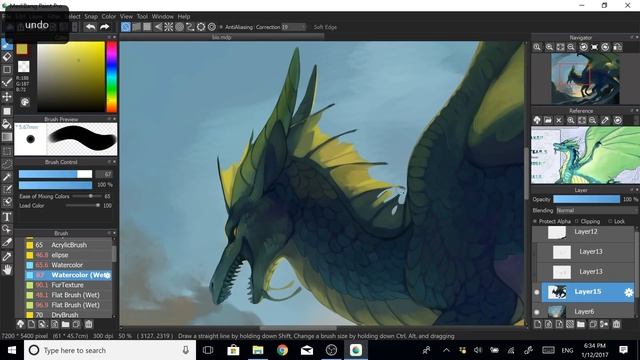Select the DryBrush brush
Viewport: 640px width, 360px height.
coord(68,314)
